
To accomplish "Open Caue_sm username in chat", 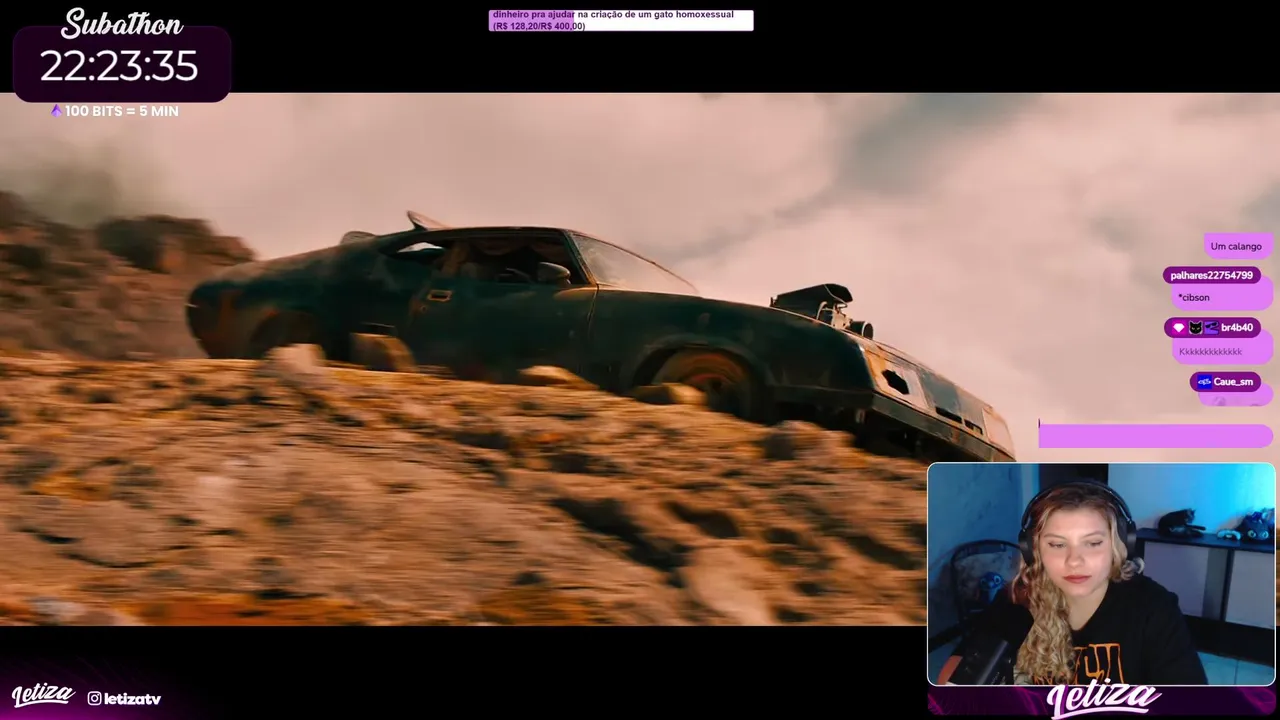I will [1233, 382].
